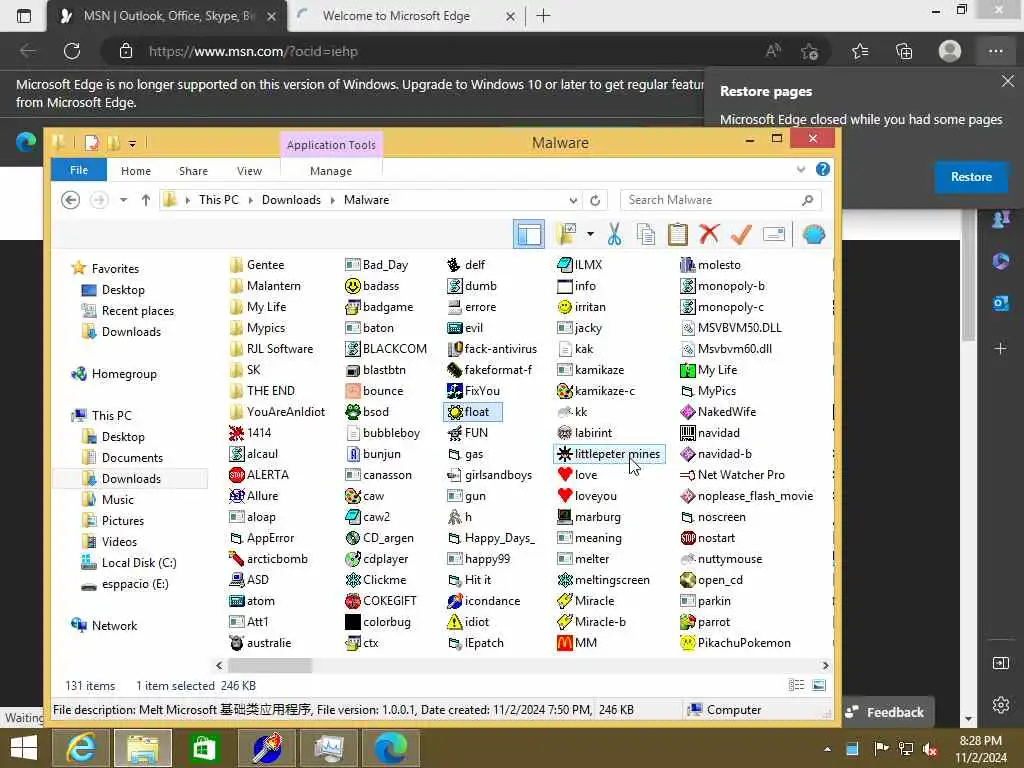Click the Rename toolbar icon
Viewport: 1024px width, 768px height.
773,234
